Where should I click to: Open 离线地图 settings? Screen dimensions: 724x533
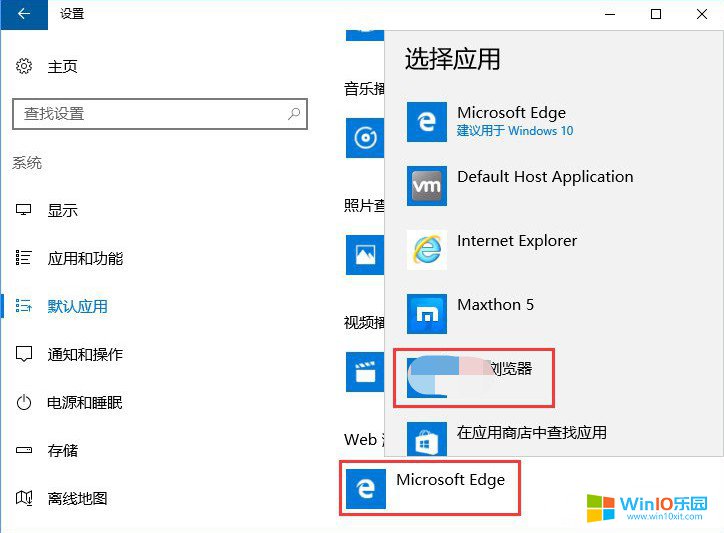point(77,498)
